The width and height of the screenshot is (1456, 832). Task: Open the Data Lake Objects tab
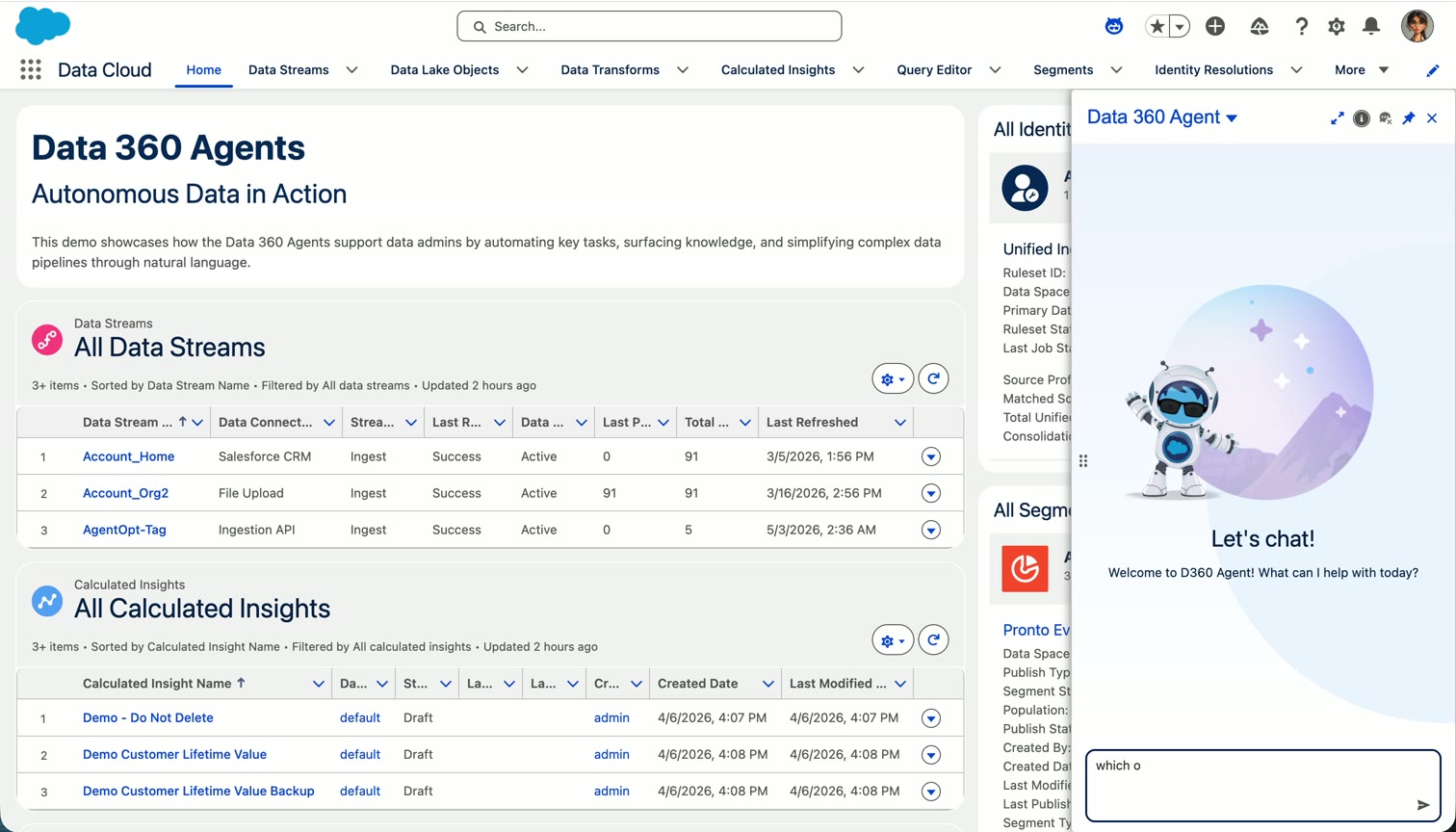445,70
